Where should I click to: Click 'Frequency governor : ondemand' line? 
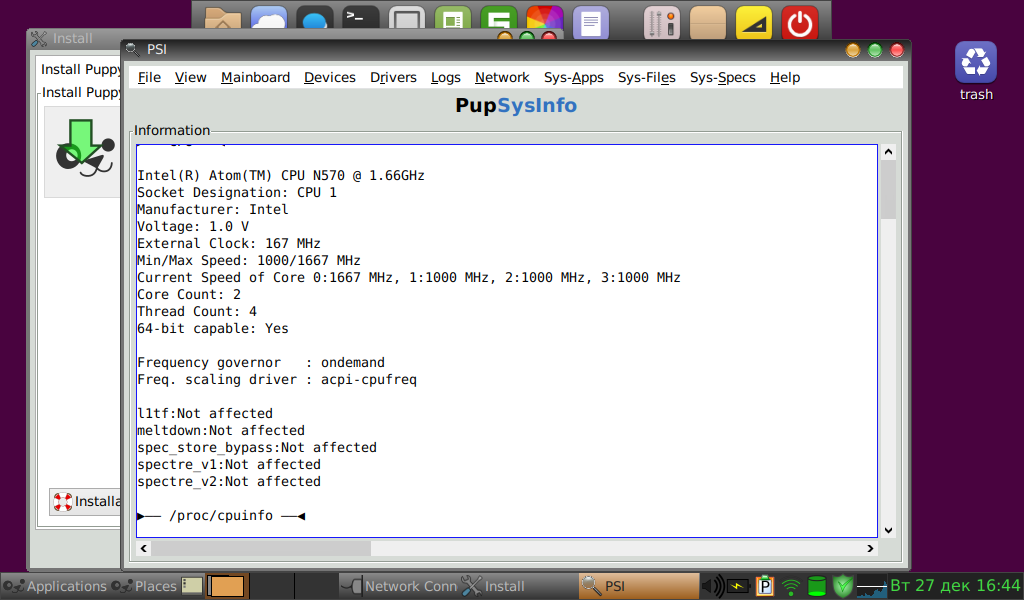261,362
